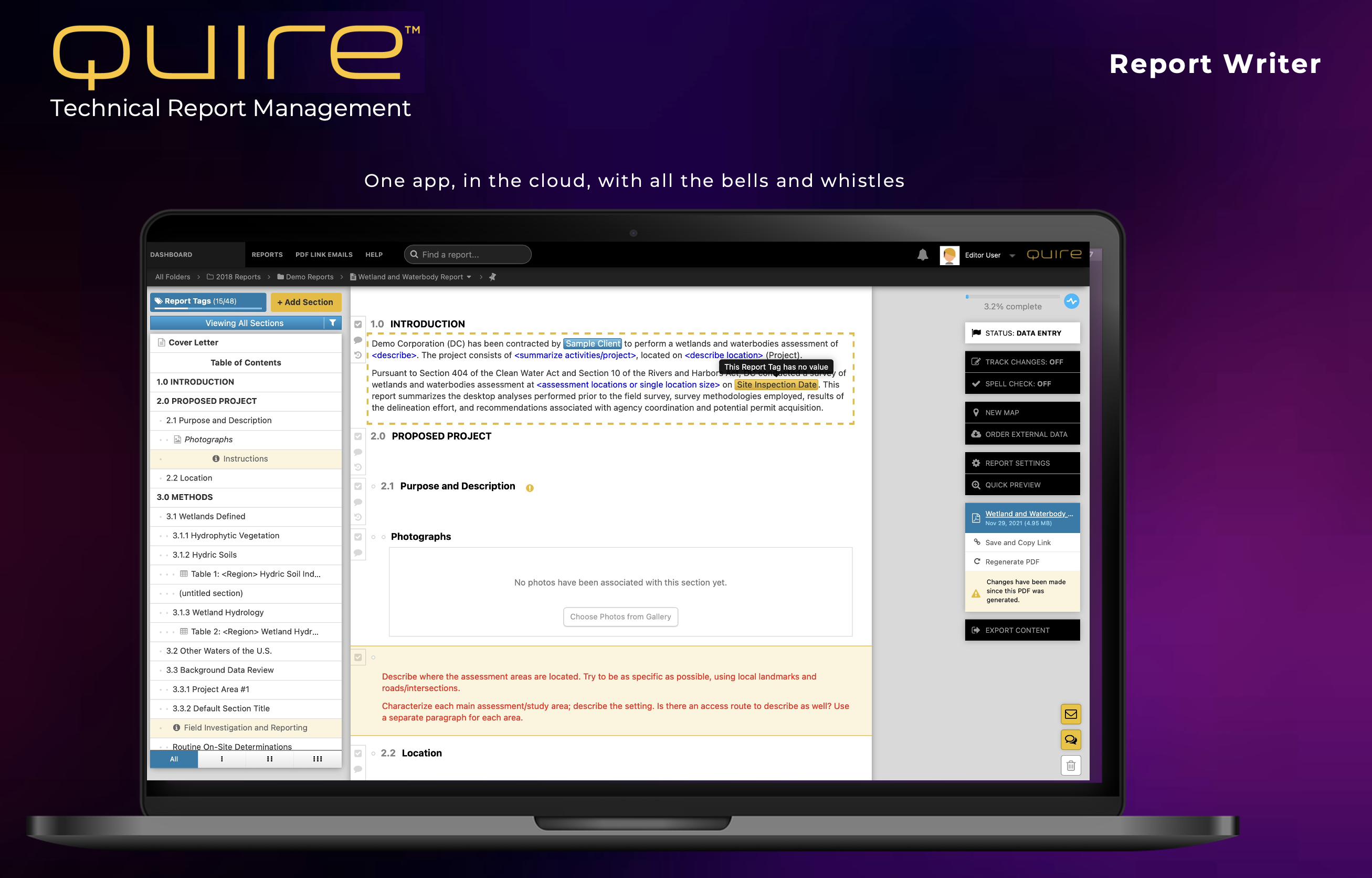The width and height of the screenshot is (1372, 878).
Task: Open the Status: Data Entry selector
Action: coord(1022,333)
